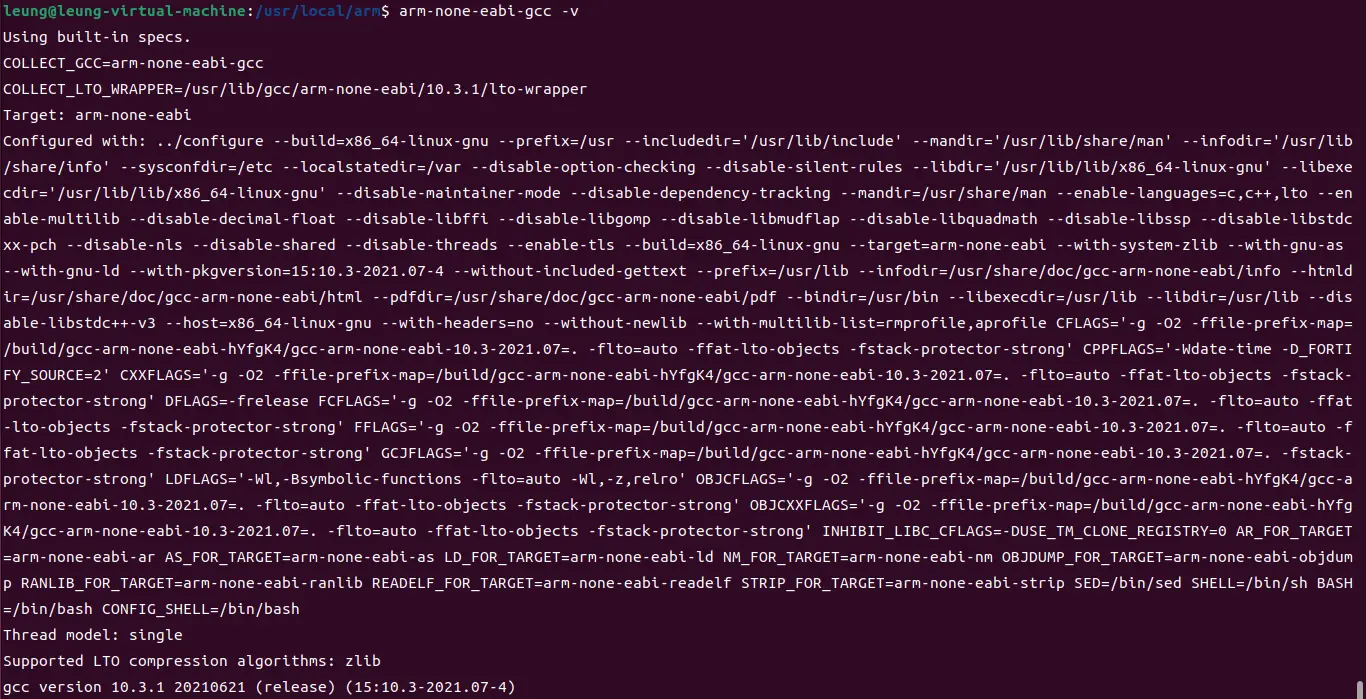Click the "Target: arm-none-eabi" line

[97, 115]
